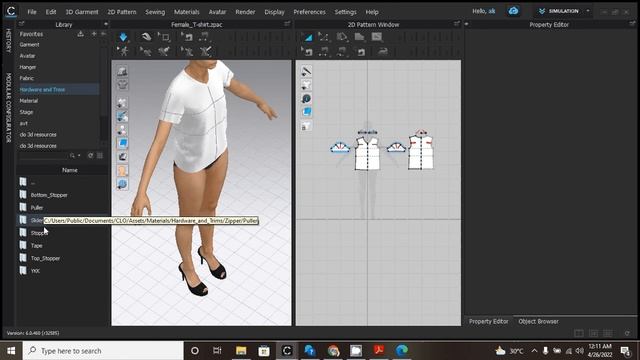Click the download icon beside Favorites
Image resolution: width=640 pixels, height=360 pixels.
click(x=80, y=34)
